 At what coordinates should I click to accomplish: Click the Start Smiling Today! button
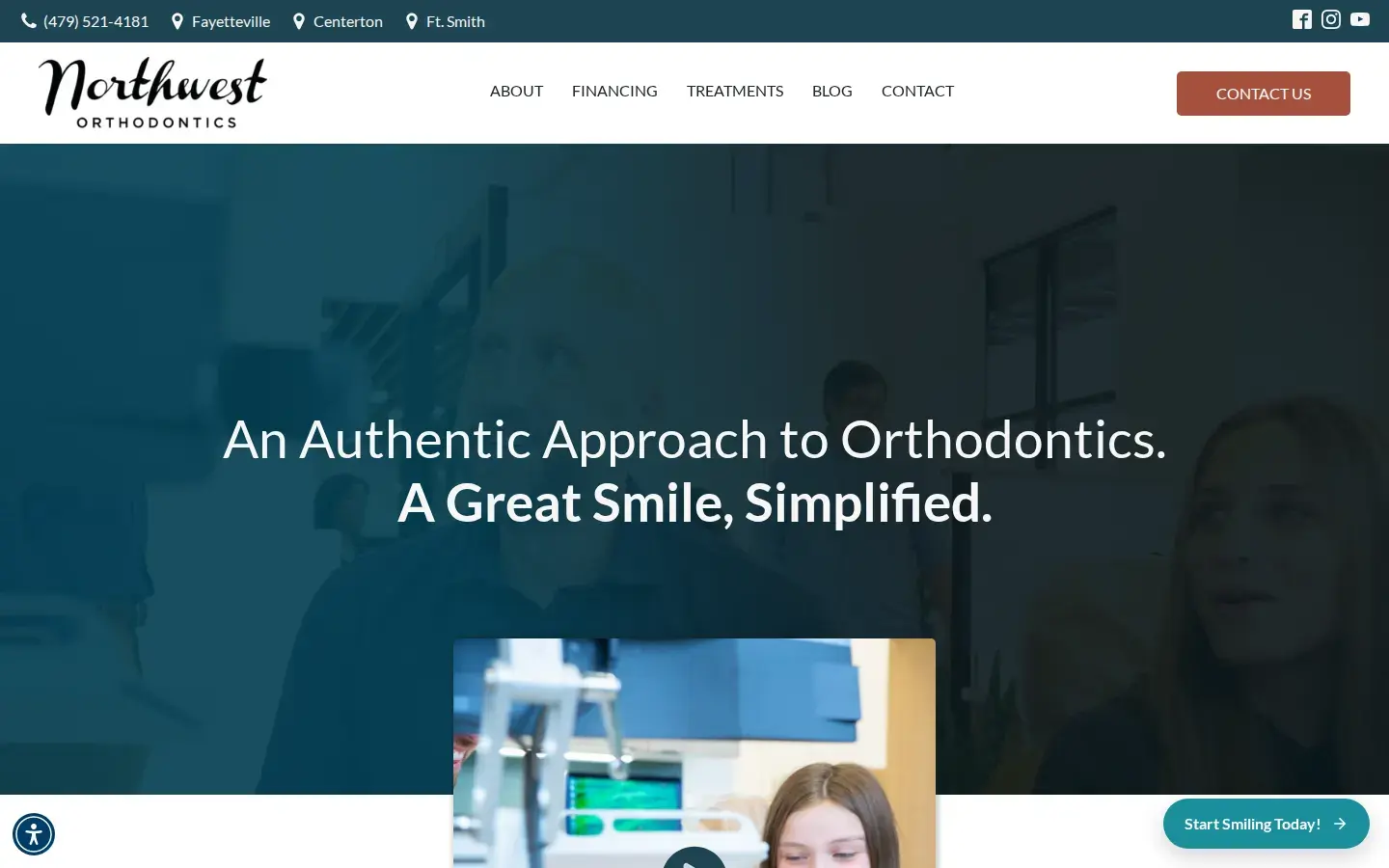point(1266,824)
